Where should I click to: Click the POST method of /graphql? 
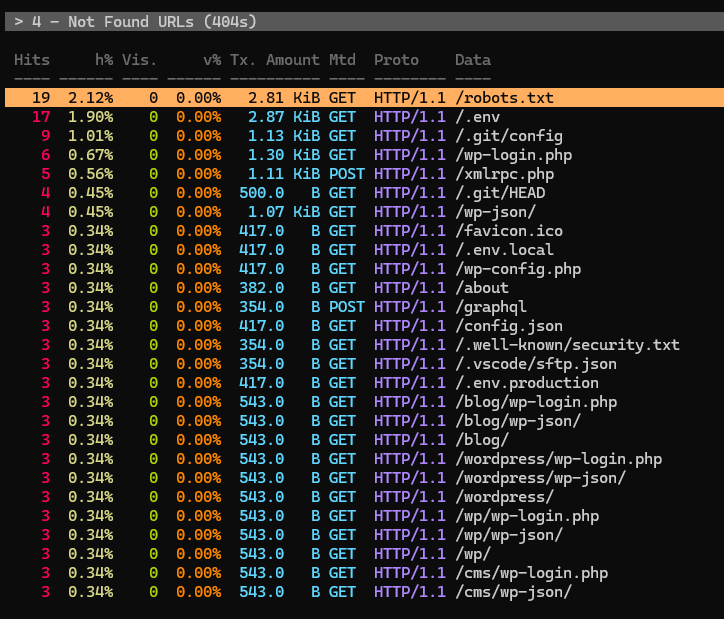tap(347, 306)
